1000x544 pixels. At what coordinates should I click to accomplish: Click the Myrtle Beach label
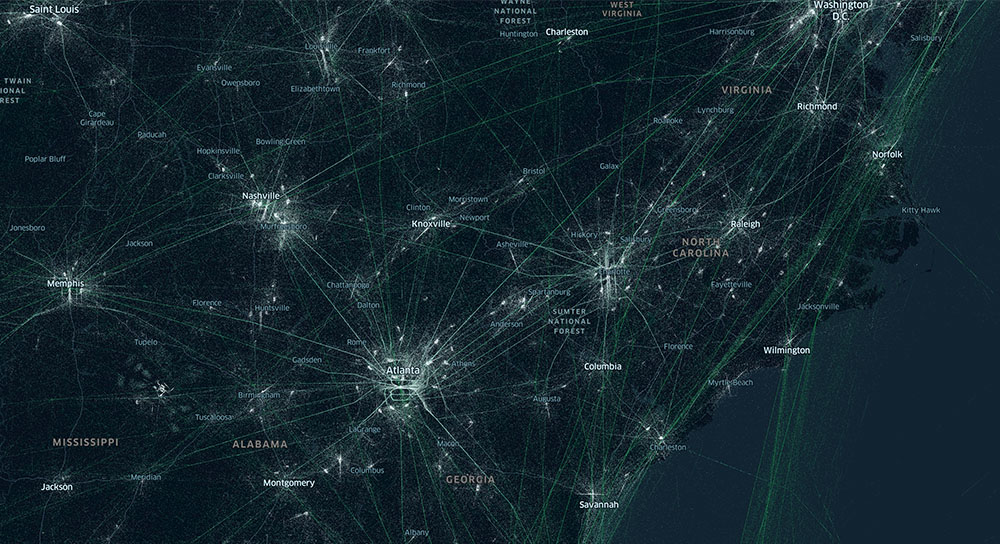click(x=730, y=383)
